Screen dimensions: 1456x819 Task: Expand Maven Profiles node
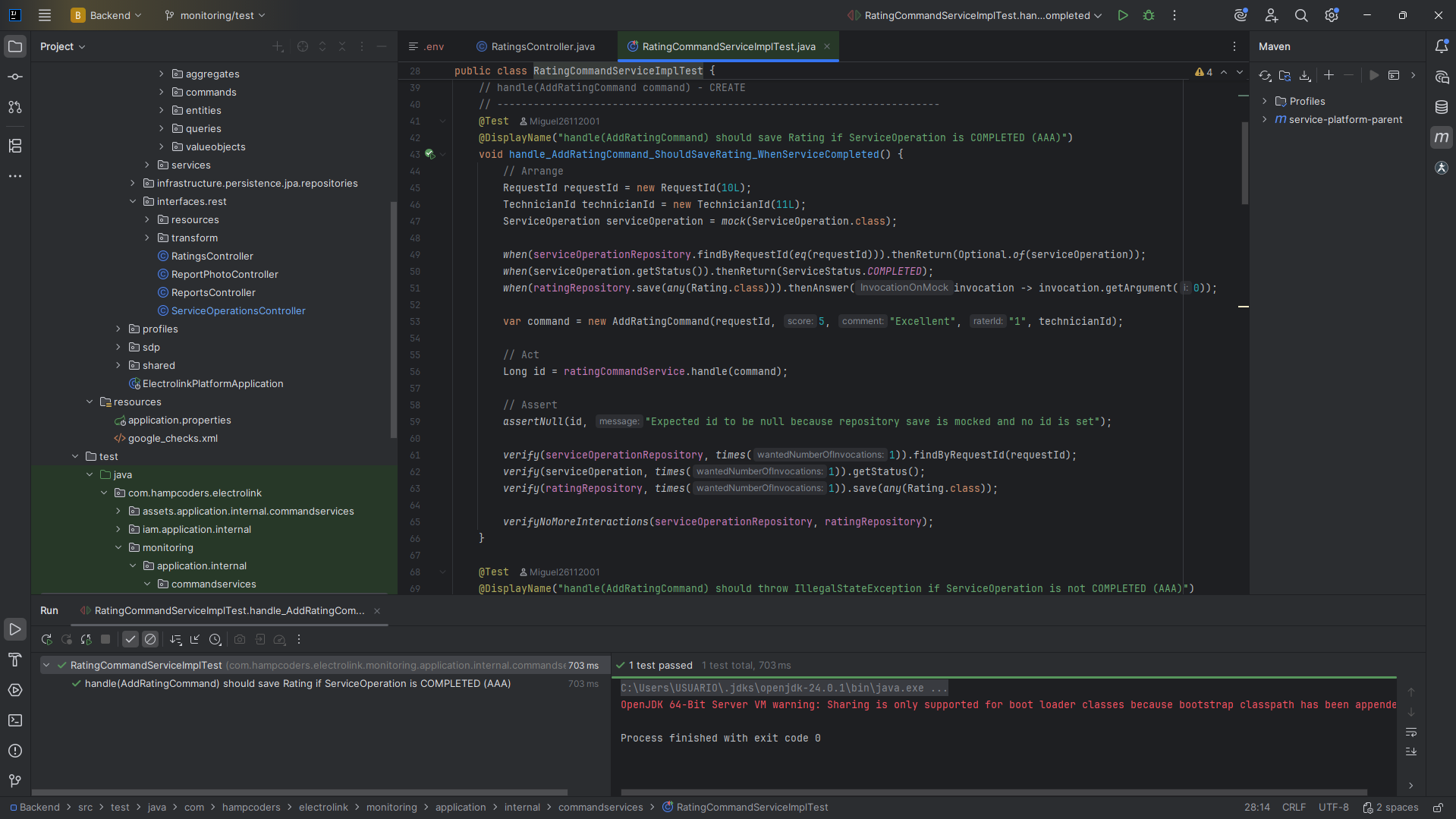click(1264, 101)
